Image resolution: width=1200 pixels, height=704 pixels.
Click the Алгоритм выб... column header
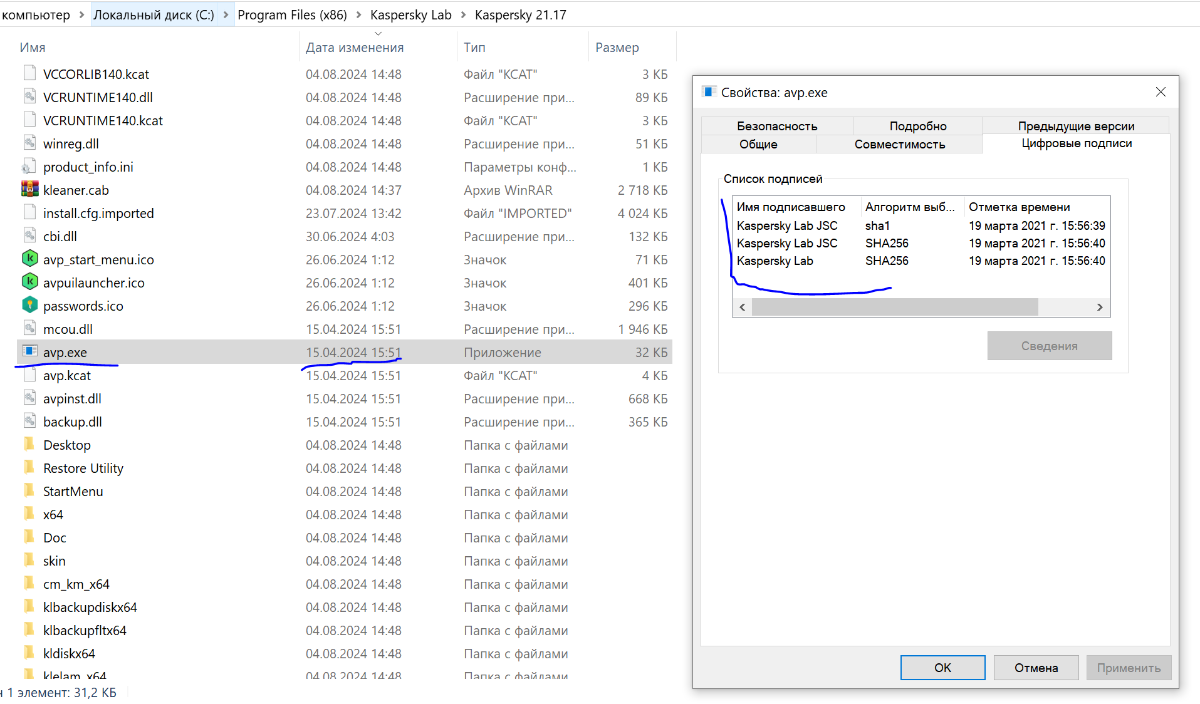click(x=913, y=207)
